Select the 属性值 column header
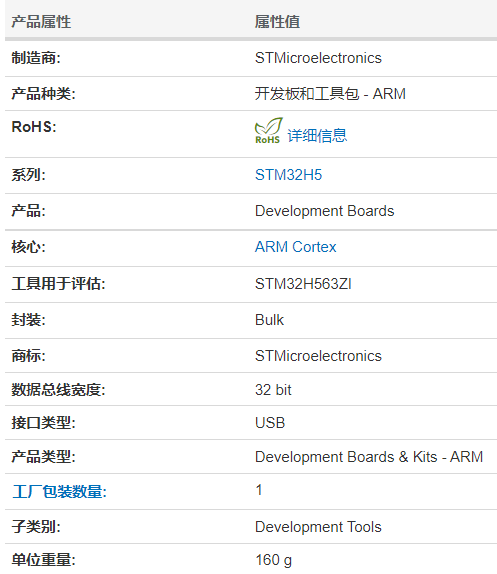The width and height of the screenshot is (497, 574). click(277, 22)
